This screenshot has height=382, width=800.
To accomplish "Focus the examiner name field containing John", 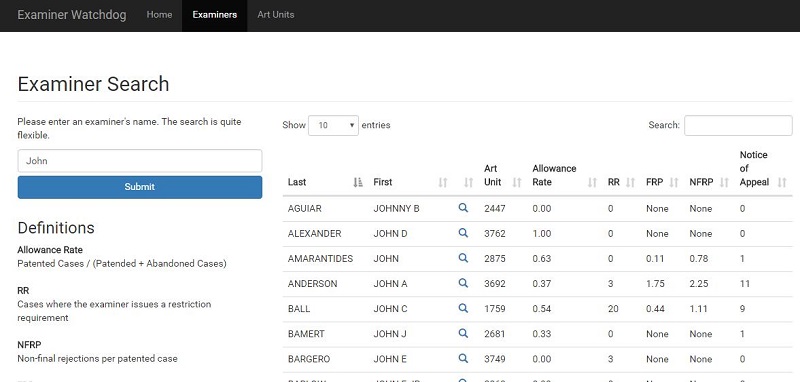I will tap(140, 161).
